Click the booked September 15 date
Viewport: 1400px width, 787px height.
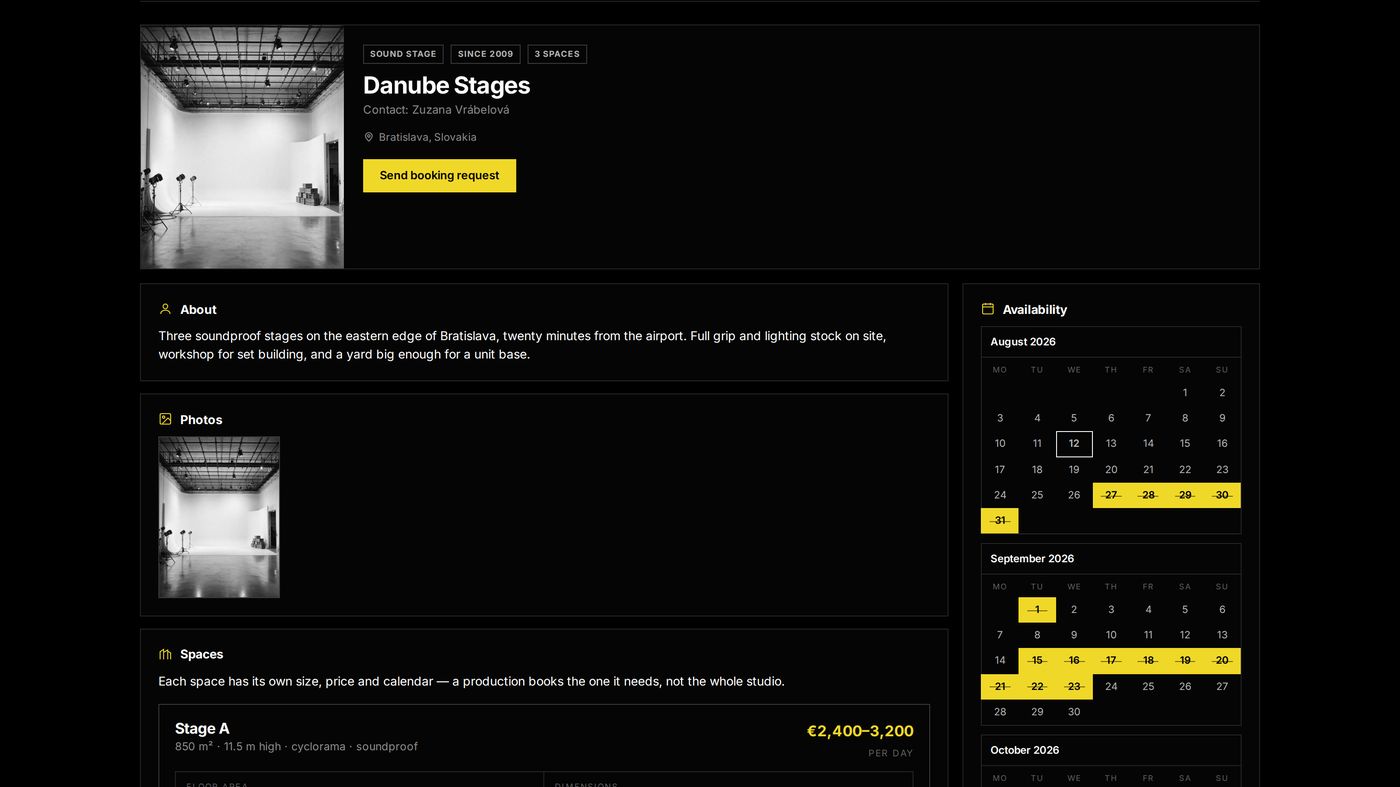pyautogui.click(x=1037, y=661)
